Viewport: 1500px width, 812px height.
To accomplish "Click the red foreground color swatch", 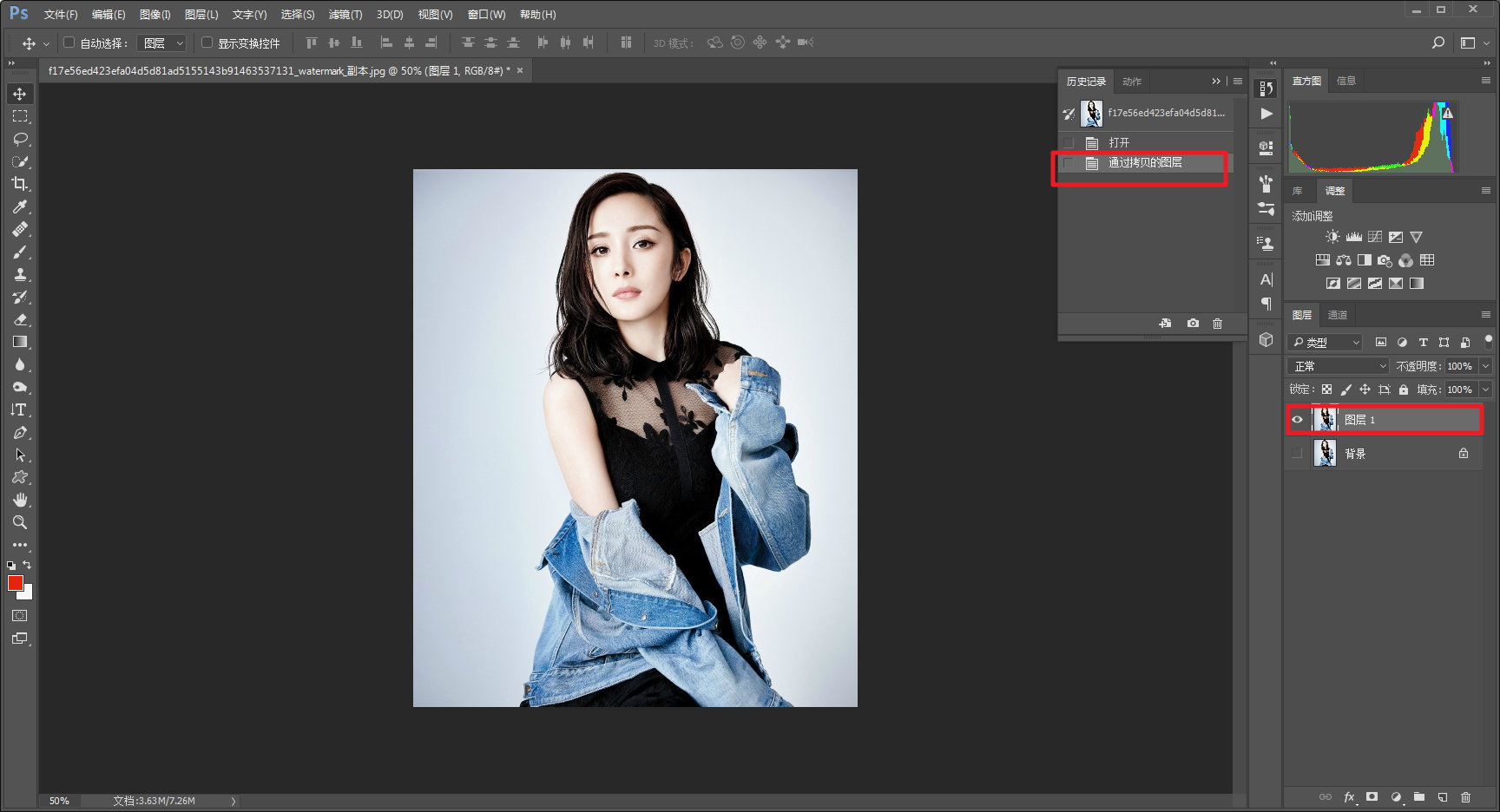I will [15, 583].
